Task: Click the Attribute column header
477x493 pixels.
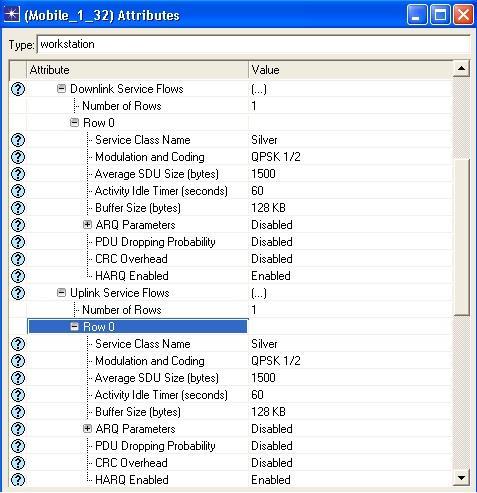Action: [x=137, y=70]
